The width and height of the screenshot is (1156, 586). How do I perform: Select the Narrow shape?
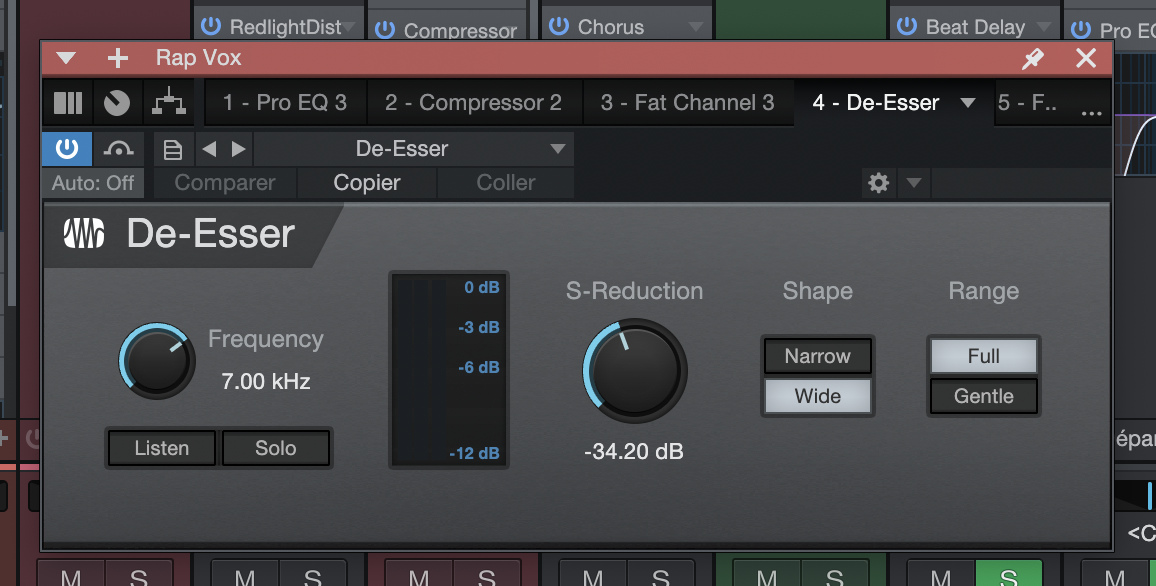(818, 356)
